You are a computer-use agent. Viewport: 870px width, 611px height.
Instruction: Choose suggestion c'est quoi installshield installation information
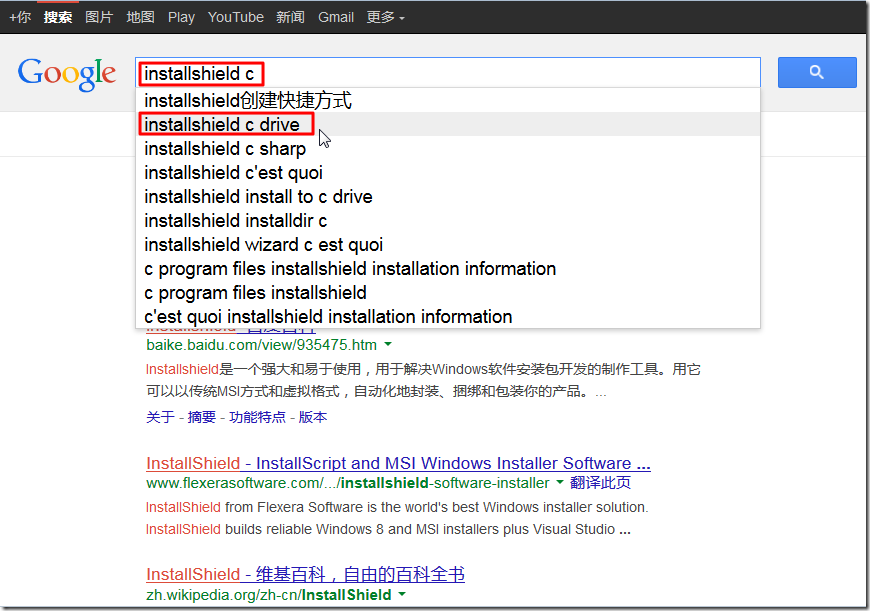point(448,316)
